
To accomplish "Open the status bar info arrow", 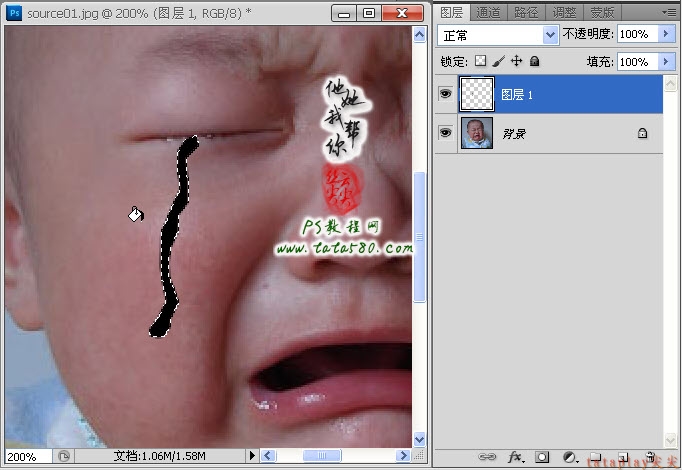I will (252, 456).
